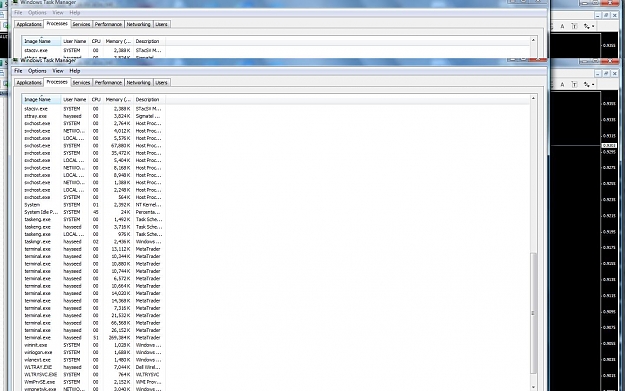Restore chart sub-window in upper MetaTrader window

tap(606, 15)
